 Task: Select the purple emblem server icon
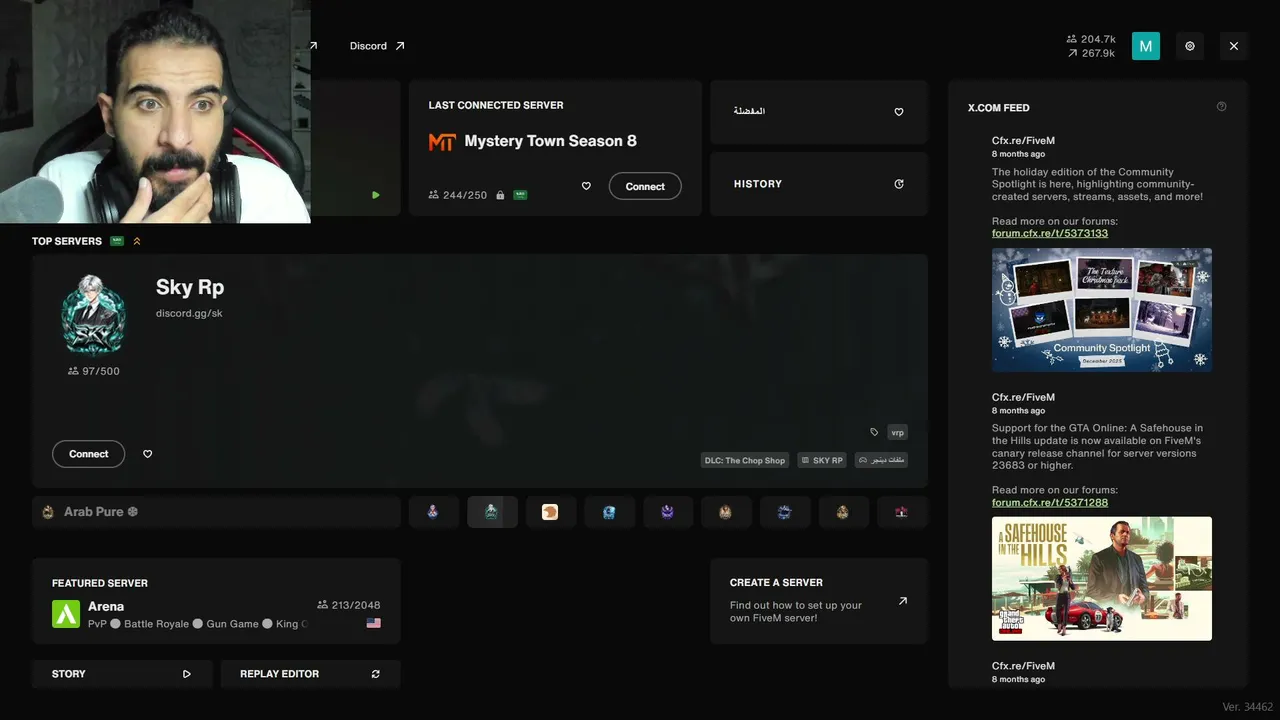(667, 512)
